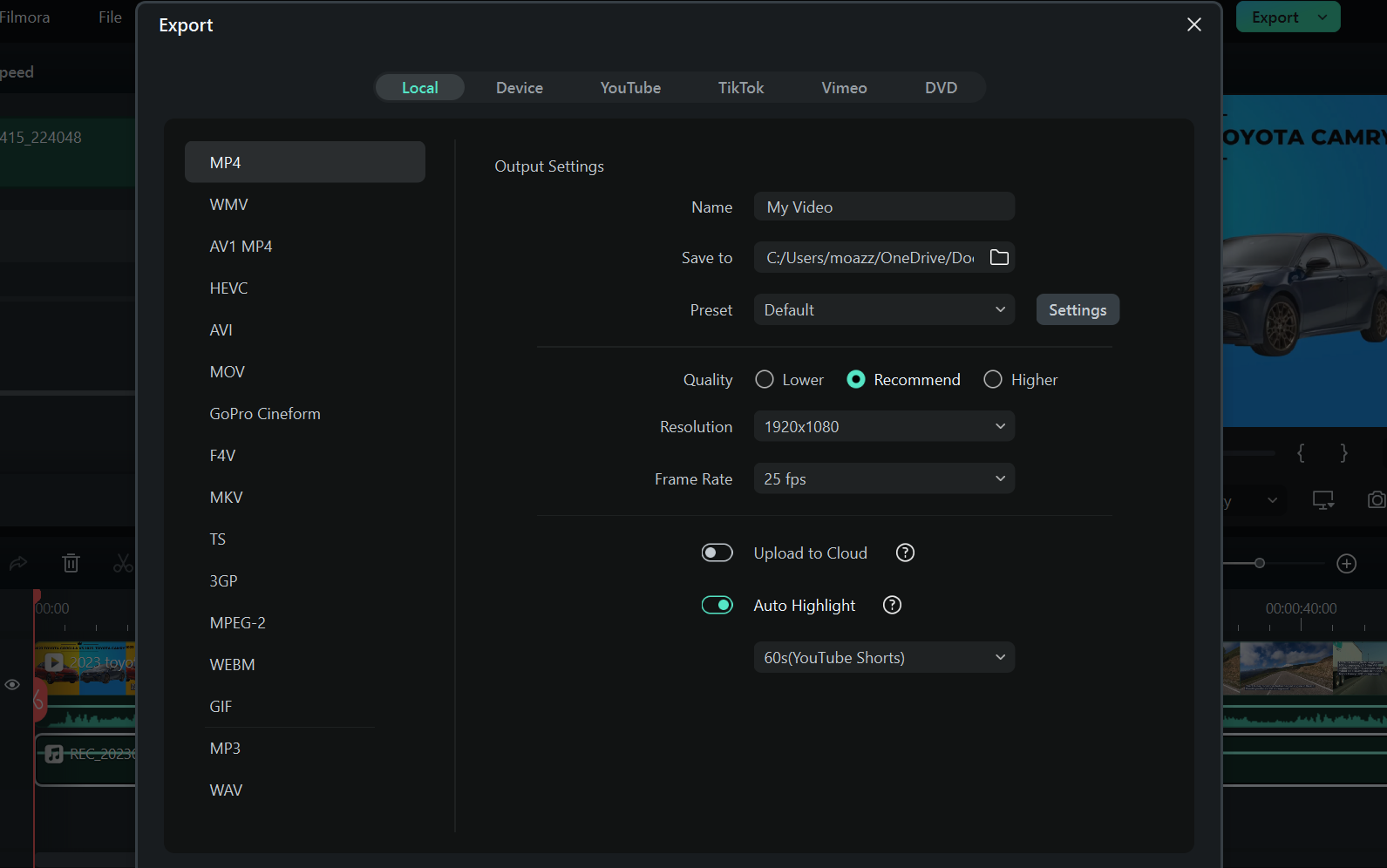Click the preview display monitor icon
This screenshot has width=1387, height=868.
1322,500
